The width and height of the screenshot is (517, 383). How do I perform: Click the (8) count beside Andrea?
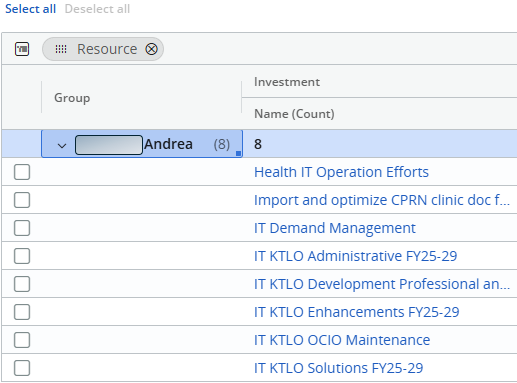pos(222,144)
